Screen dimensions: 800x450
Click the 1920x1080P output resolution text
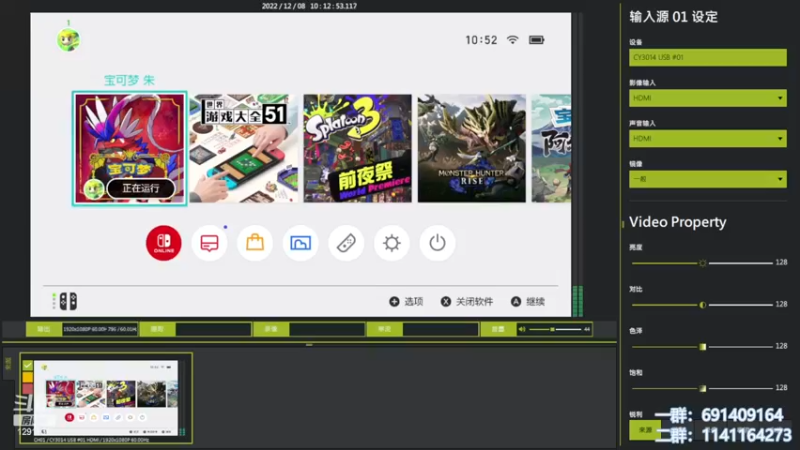click(x=100, y=330)
